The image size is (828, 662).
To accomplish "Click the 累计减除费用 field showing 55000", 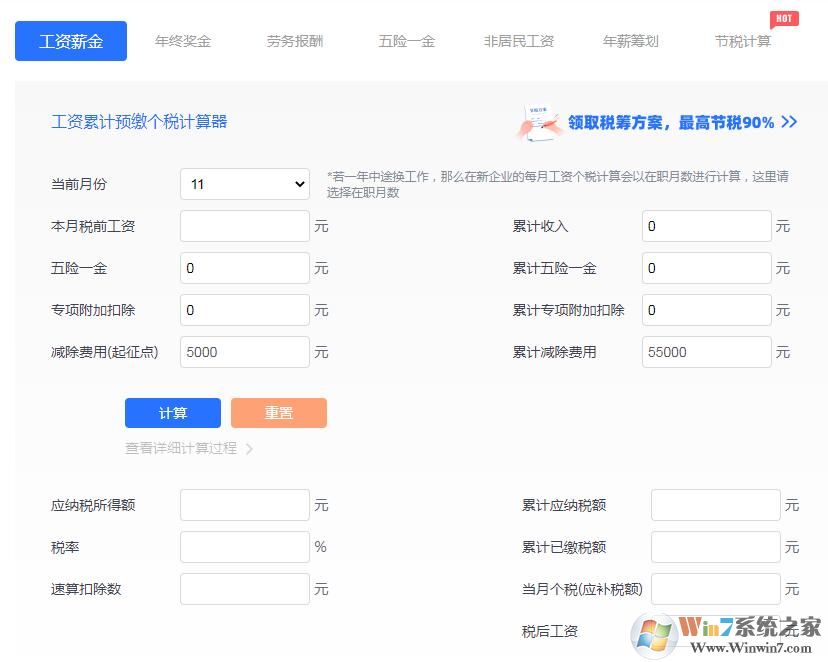I will coord(706,352).
